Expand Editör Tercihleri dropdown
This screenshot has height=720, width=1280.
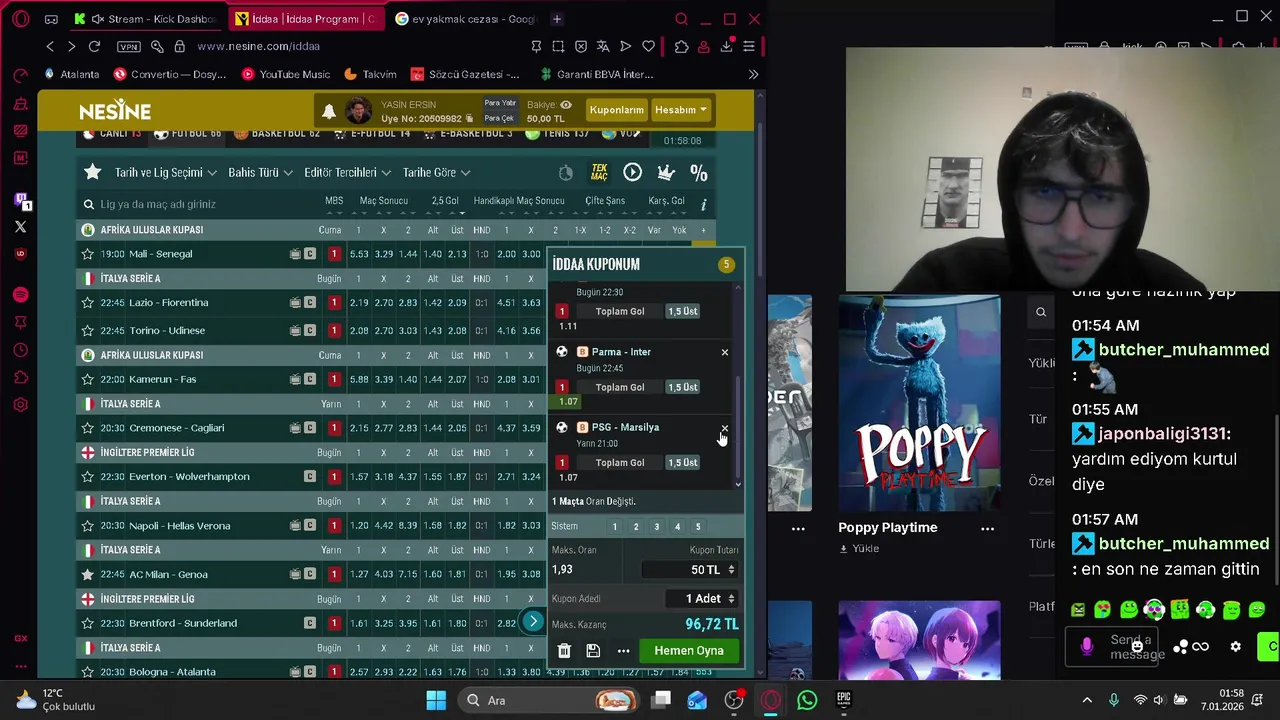tap(347, 172)
